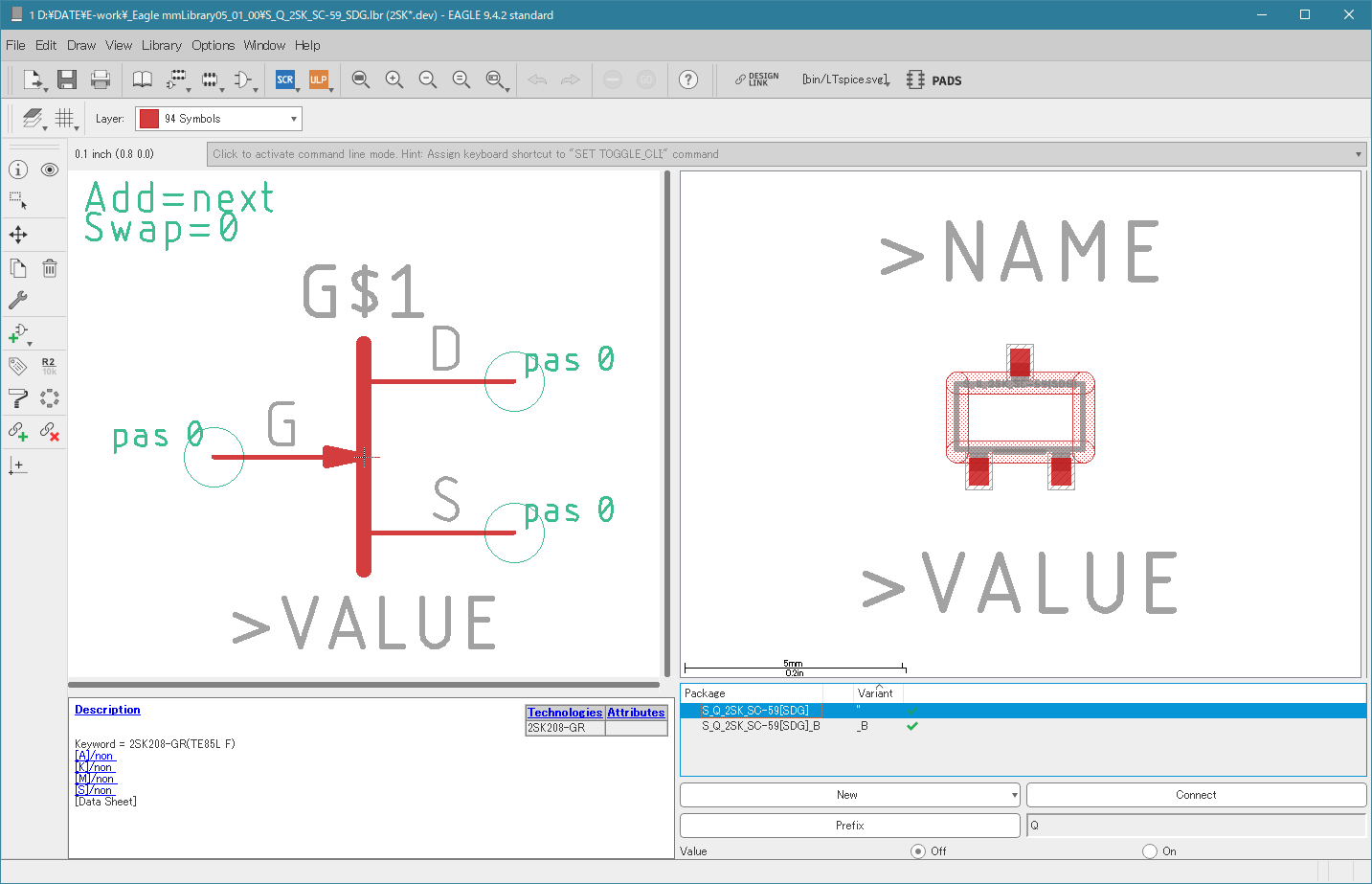Click the Save icon in the toolbar
Image resolution: width=1372 pixels, height=884 pixels.
66,79
